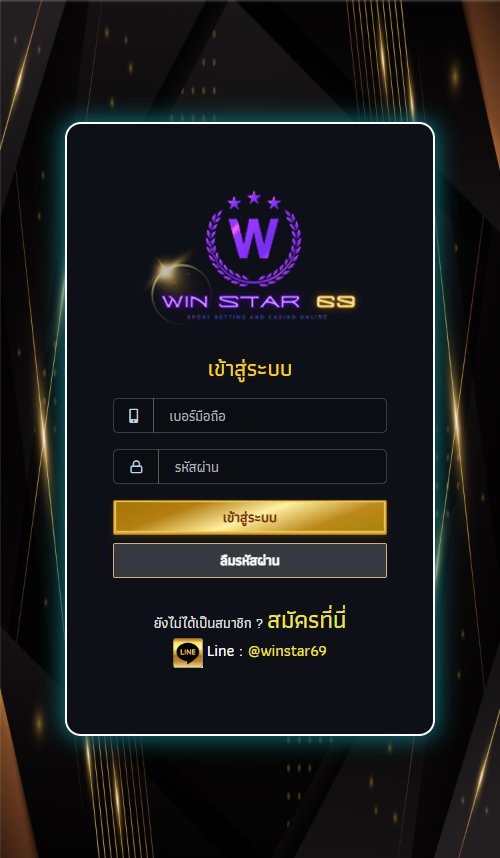500x858 pixels.
Task: Click the glowing 69 in the logo
Action: coord(336,302)
